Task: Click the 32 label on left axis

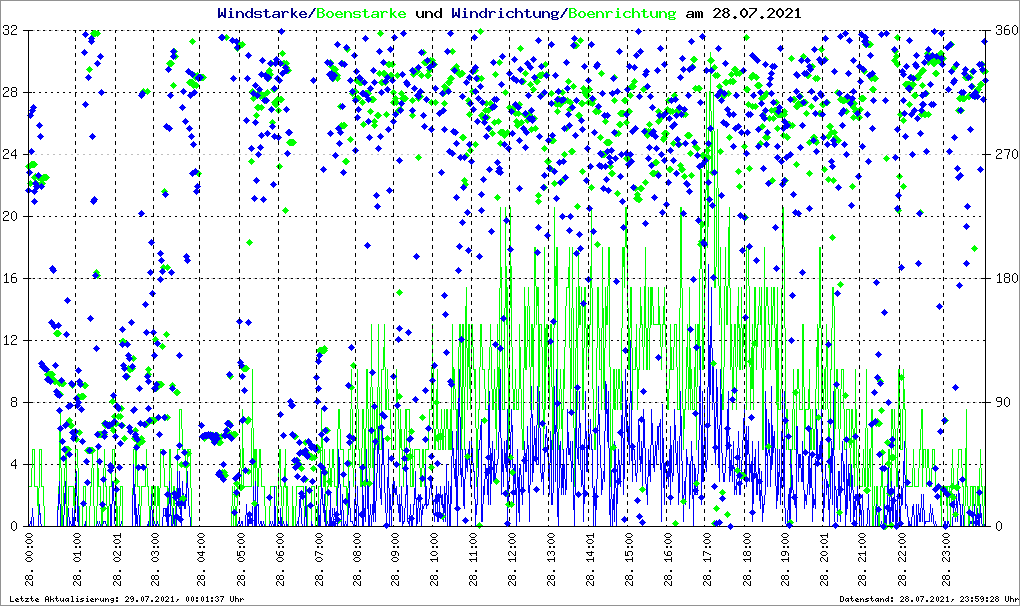Action: pos(12,31)
